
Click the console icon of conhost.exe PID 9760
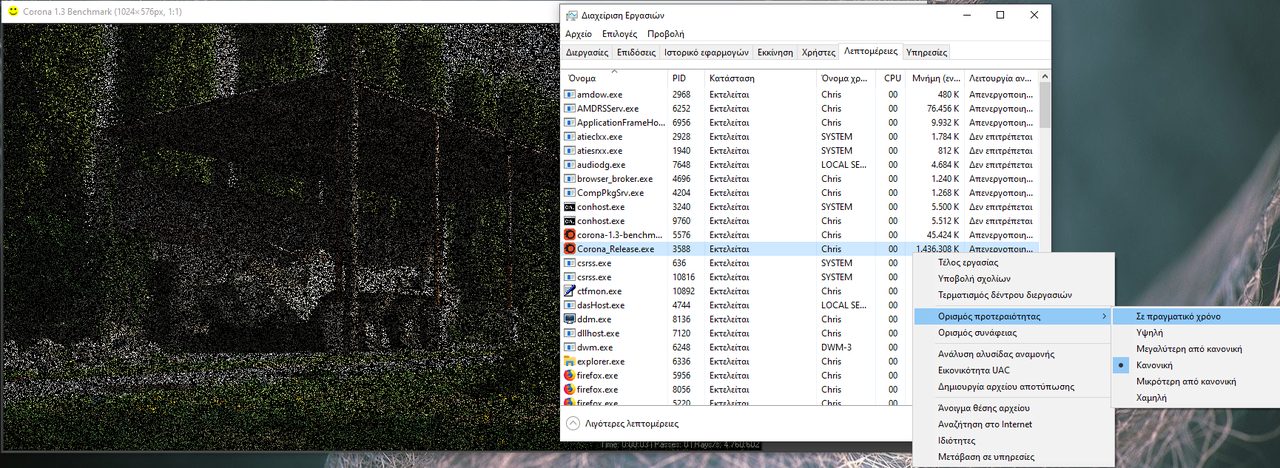(569, 221)
